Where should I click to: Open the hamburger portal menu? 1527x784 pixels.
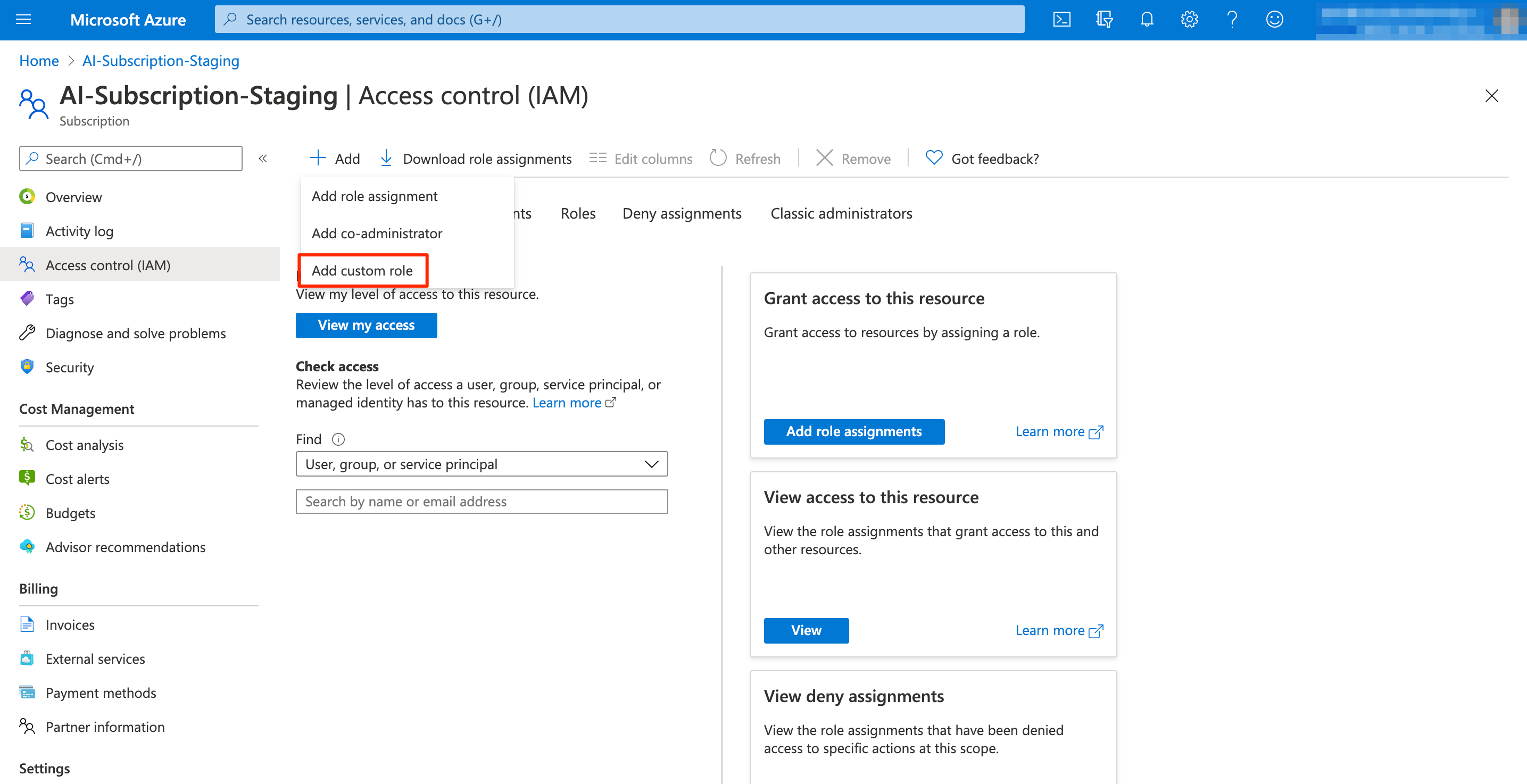tap(23, 20)
